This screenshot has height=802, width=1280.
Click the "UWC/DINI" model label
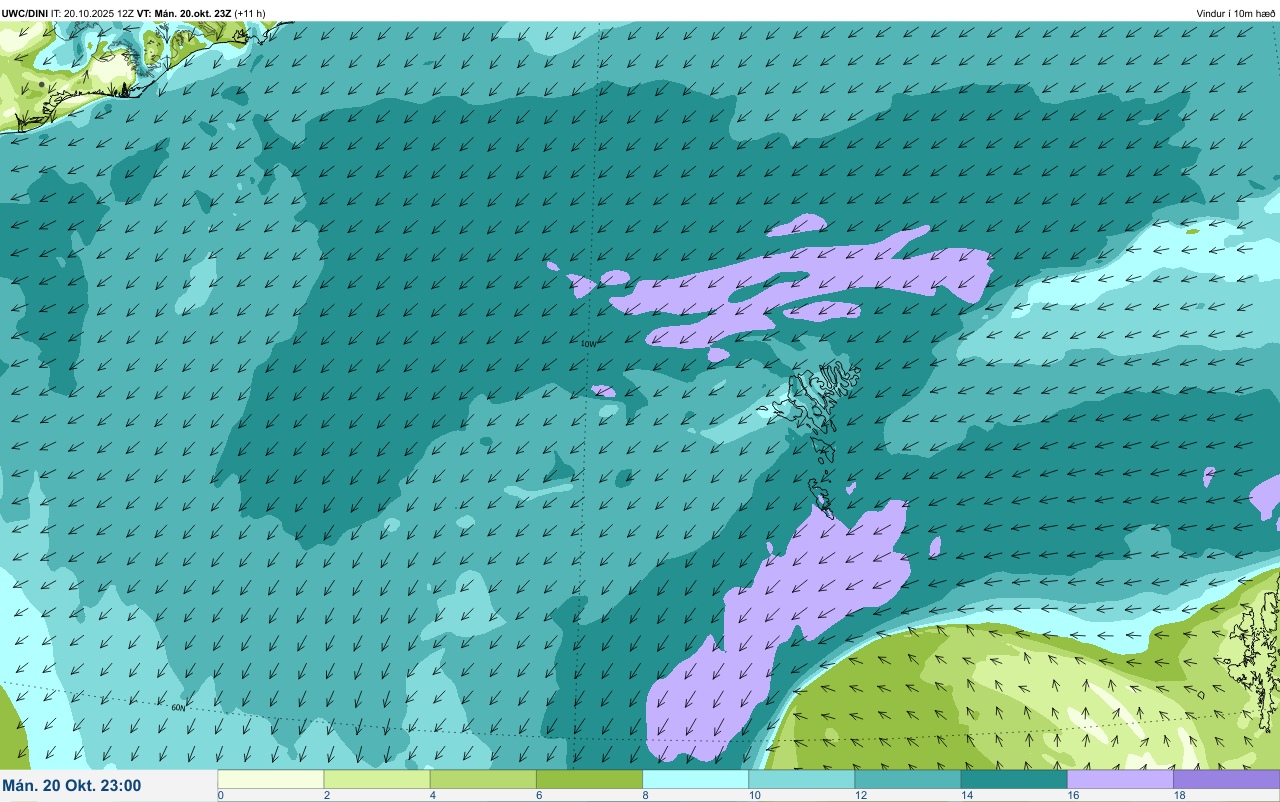click(x=25, y=14)
